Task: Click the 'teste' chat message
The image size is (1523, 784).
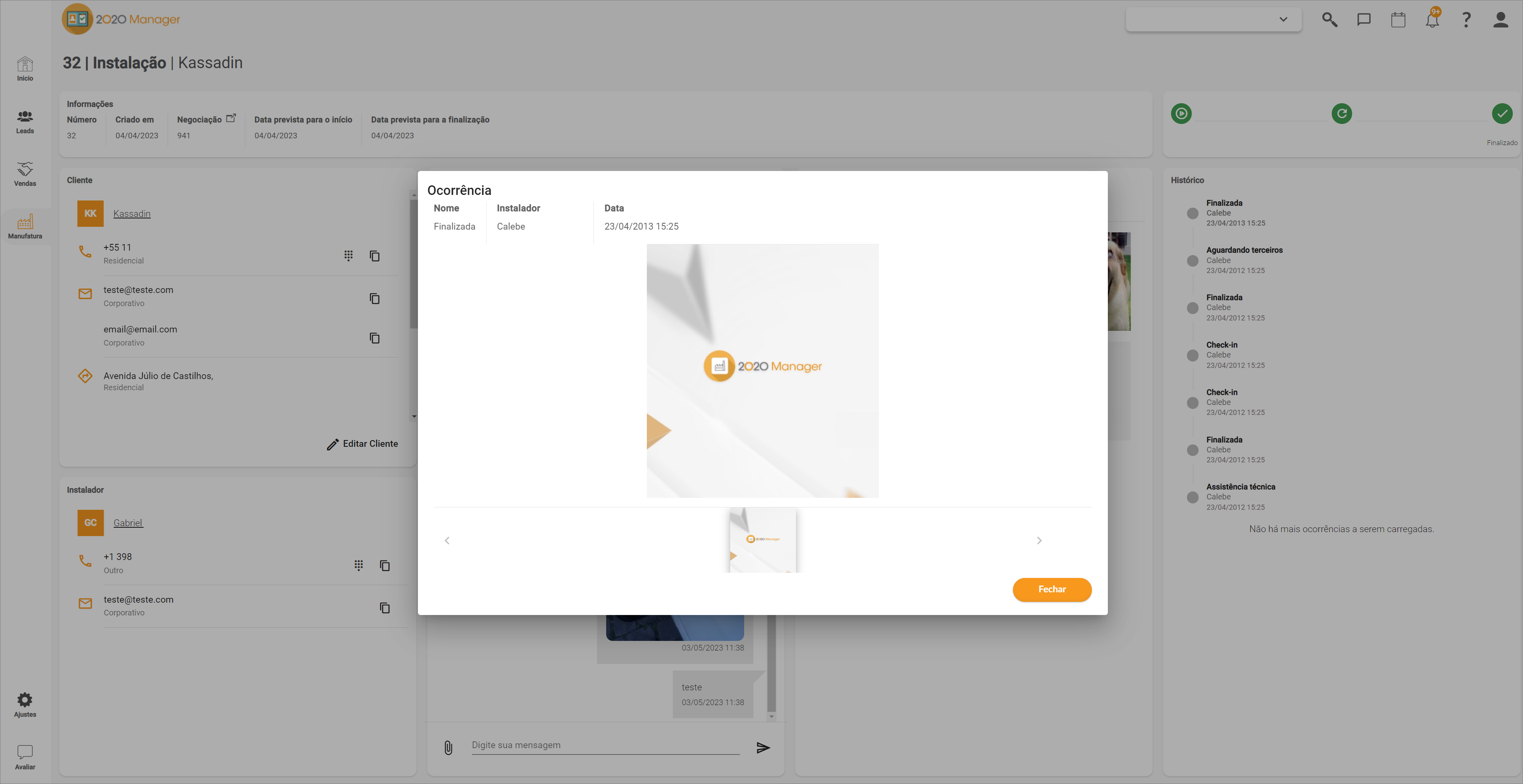Action: [712, 694]
